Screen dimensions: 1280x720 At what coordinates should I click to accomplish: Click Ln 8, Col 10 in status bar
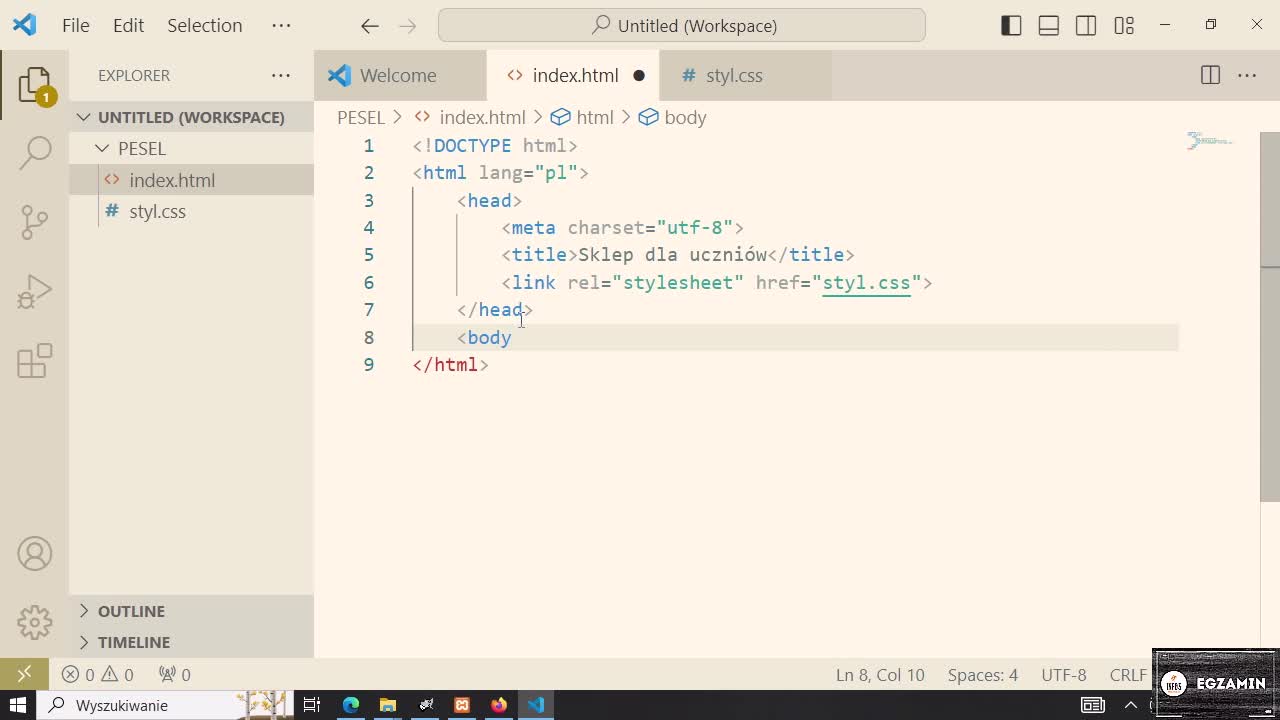coord(880,675)
